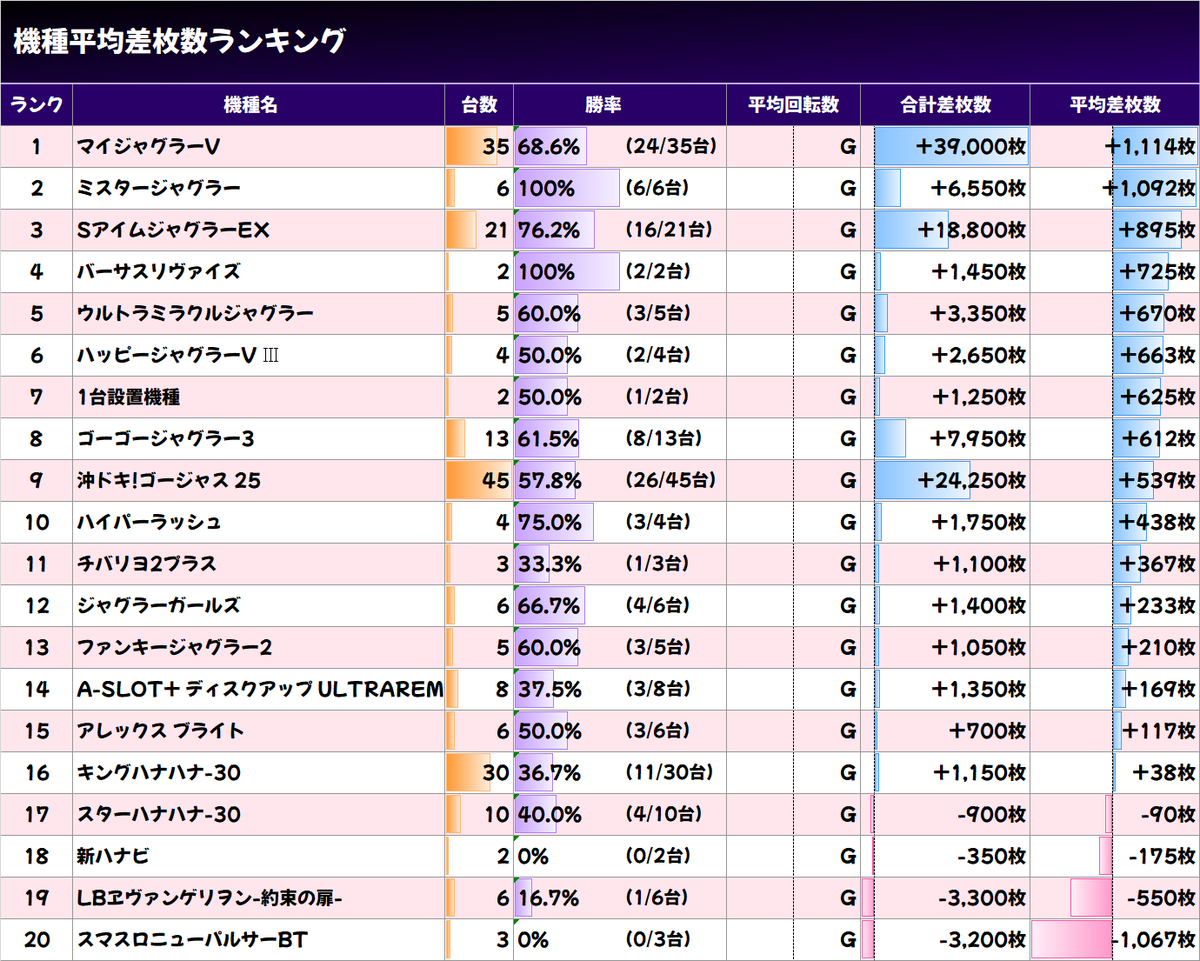
Task: Click the unit count 21 cell
Action: [x=479, y=230]
